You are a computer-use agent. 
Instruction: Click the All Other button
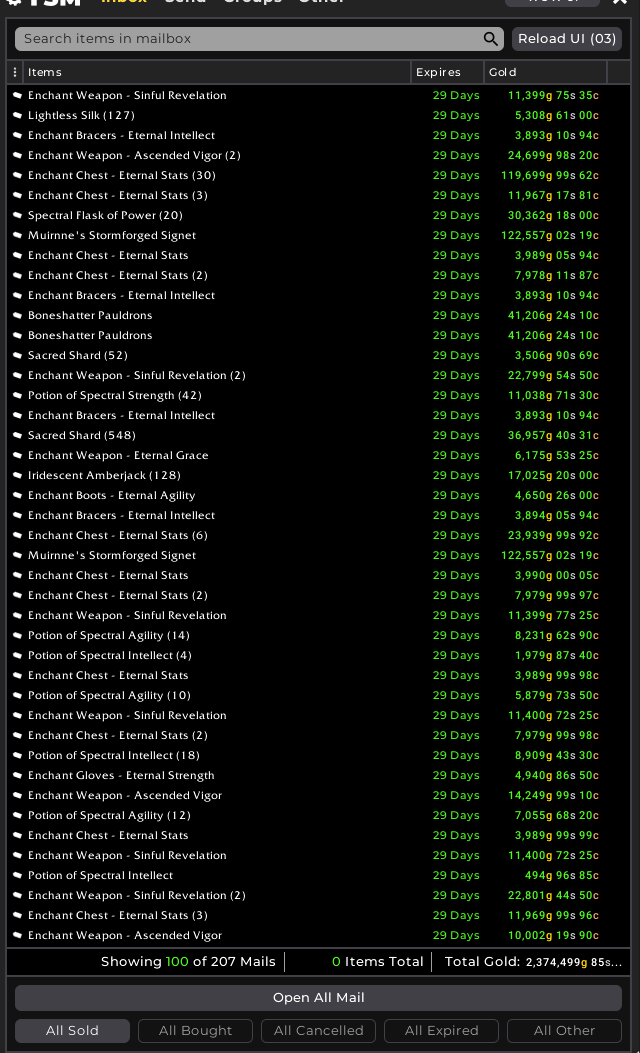point(564,1031)
